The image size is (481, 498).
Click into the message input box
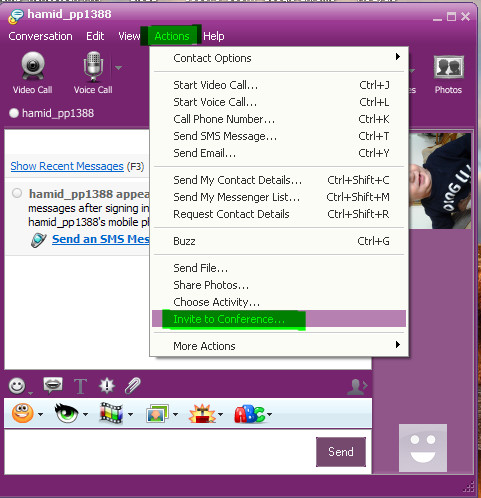[159, 452]
